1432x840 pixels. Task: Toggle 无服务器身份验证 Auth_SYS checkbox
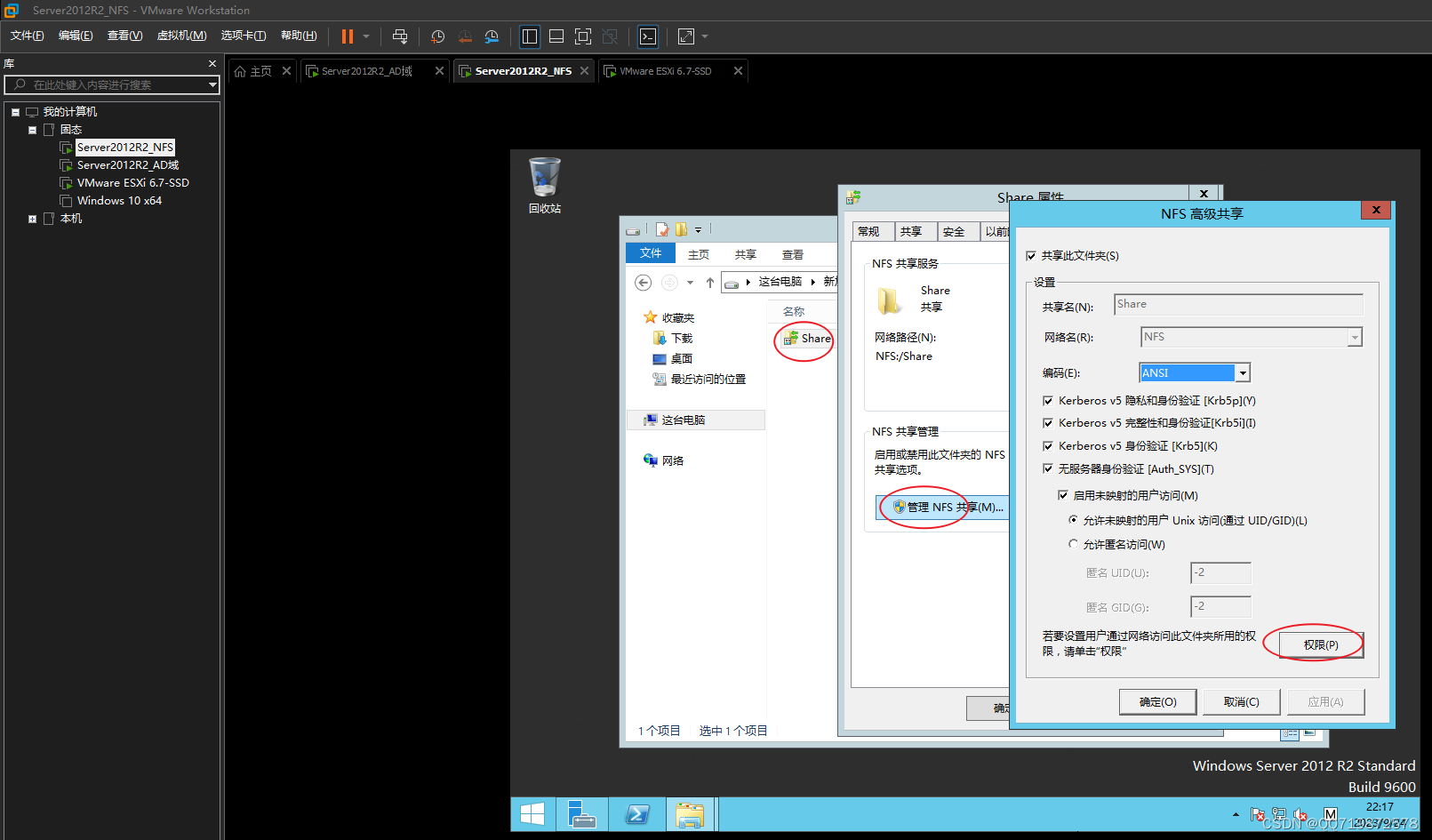click(x=1048, y=468)
